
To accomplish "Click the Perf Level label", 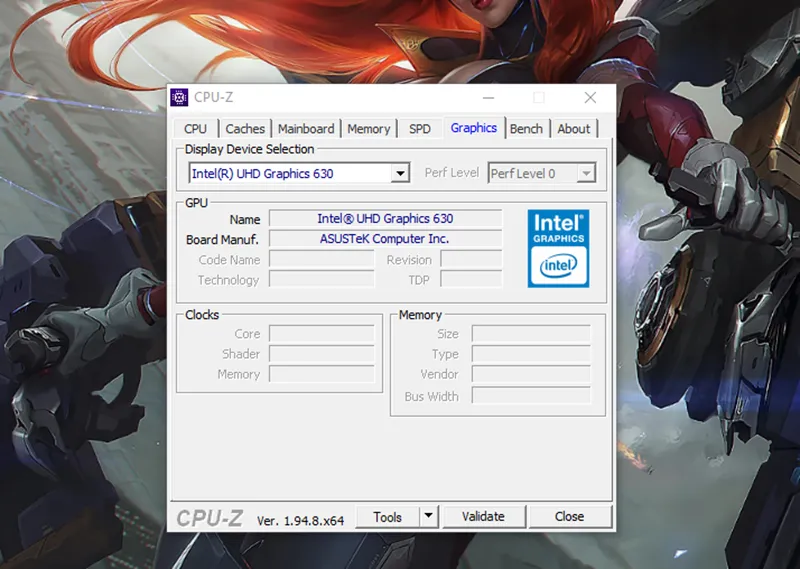I will click(x=452, y=173).
